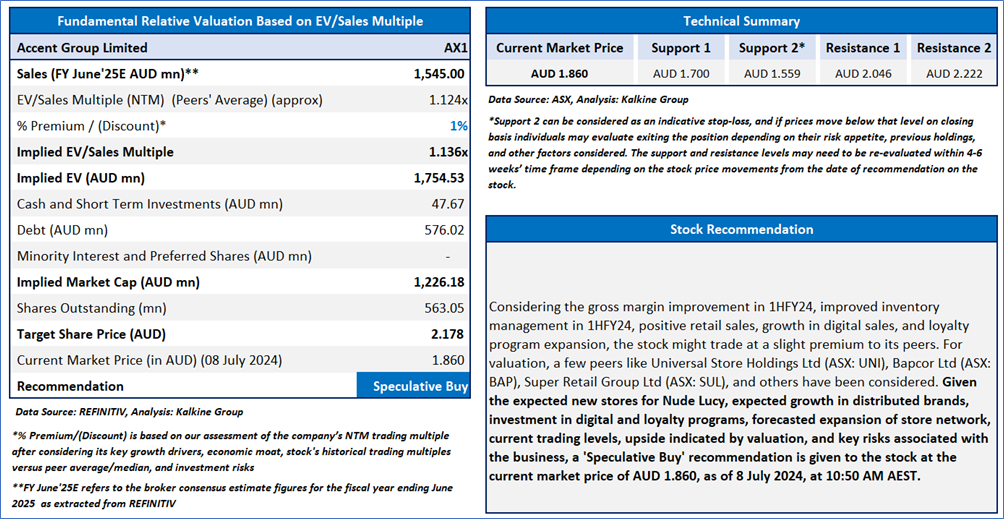Click the implied EV value '1,754.53'

(439, 178)
